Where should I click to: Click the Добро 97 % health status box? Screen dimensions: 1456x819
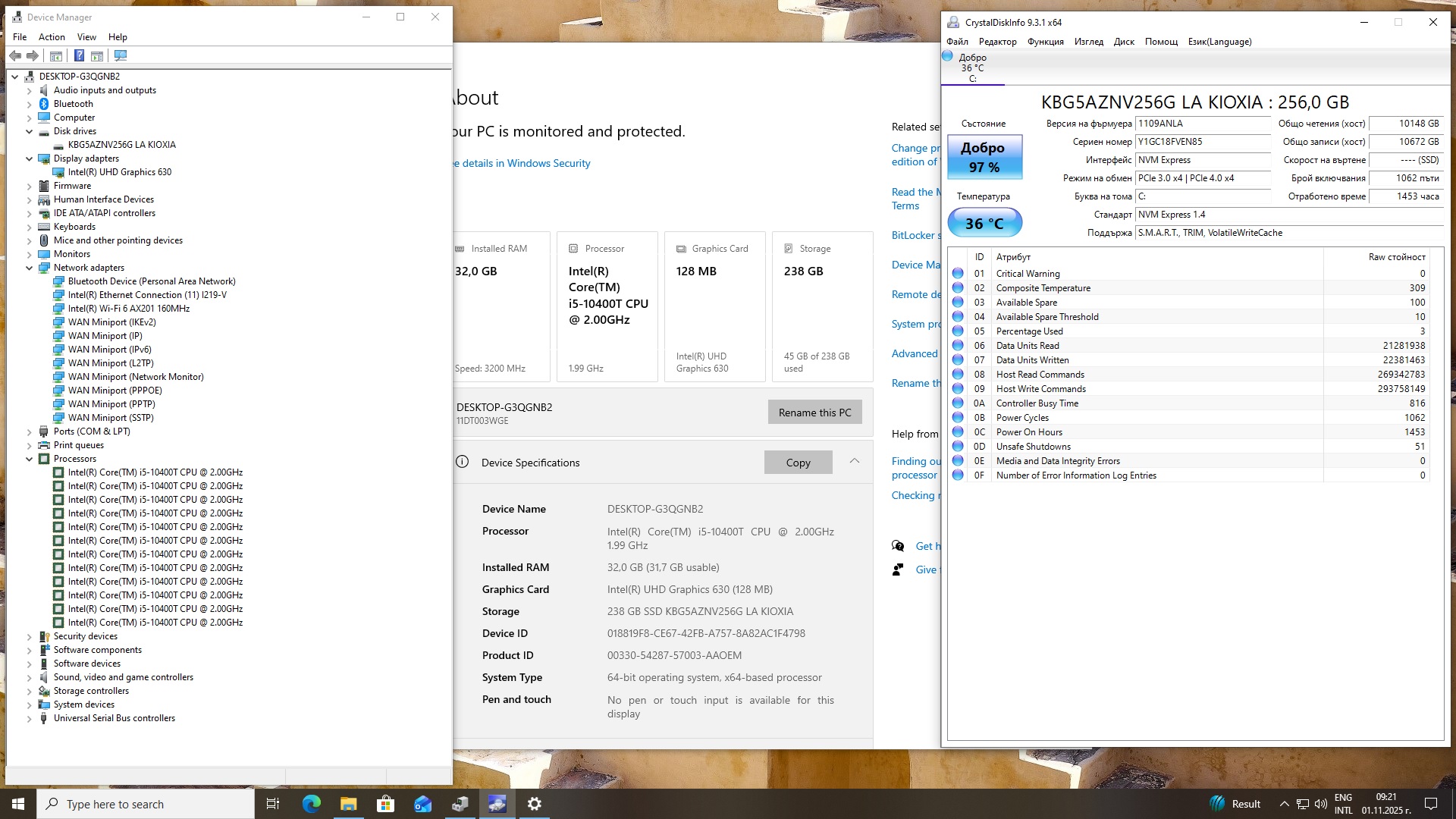click(984, 157)
